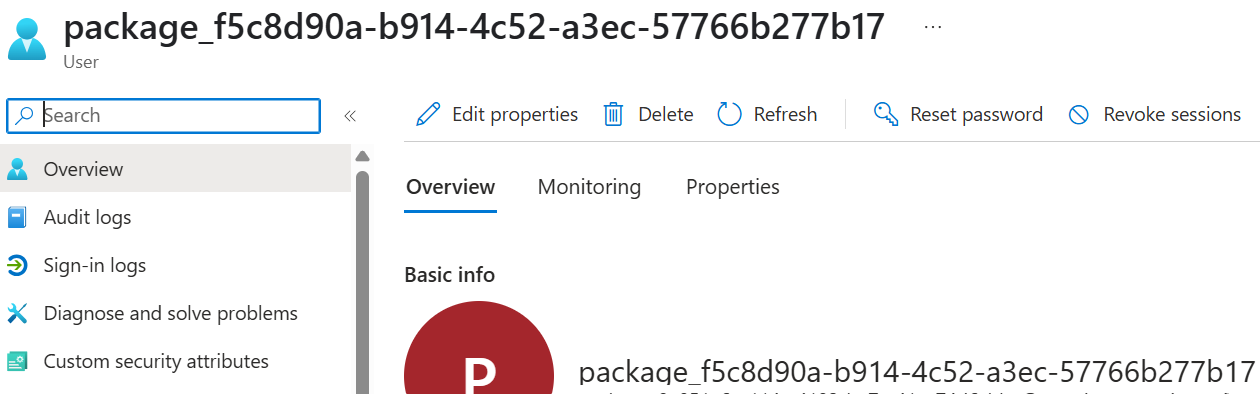Click the Edit properties pencil icon
Viewport: 1260px width, 394px height.
pyautogui.click(x=428, y=114)
